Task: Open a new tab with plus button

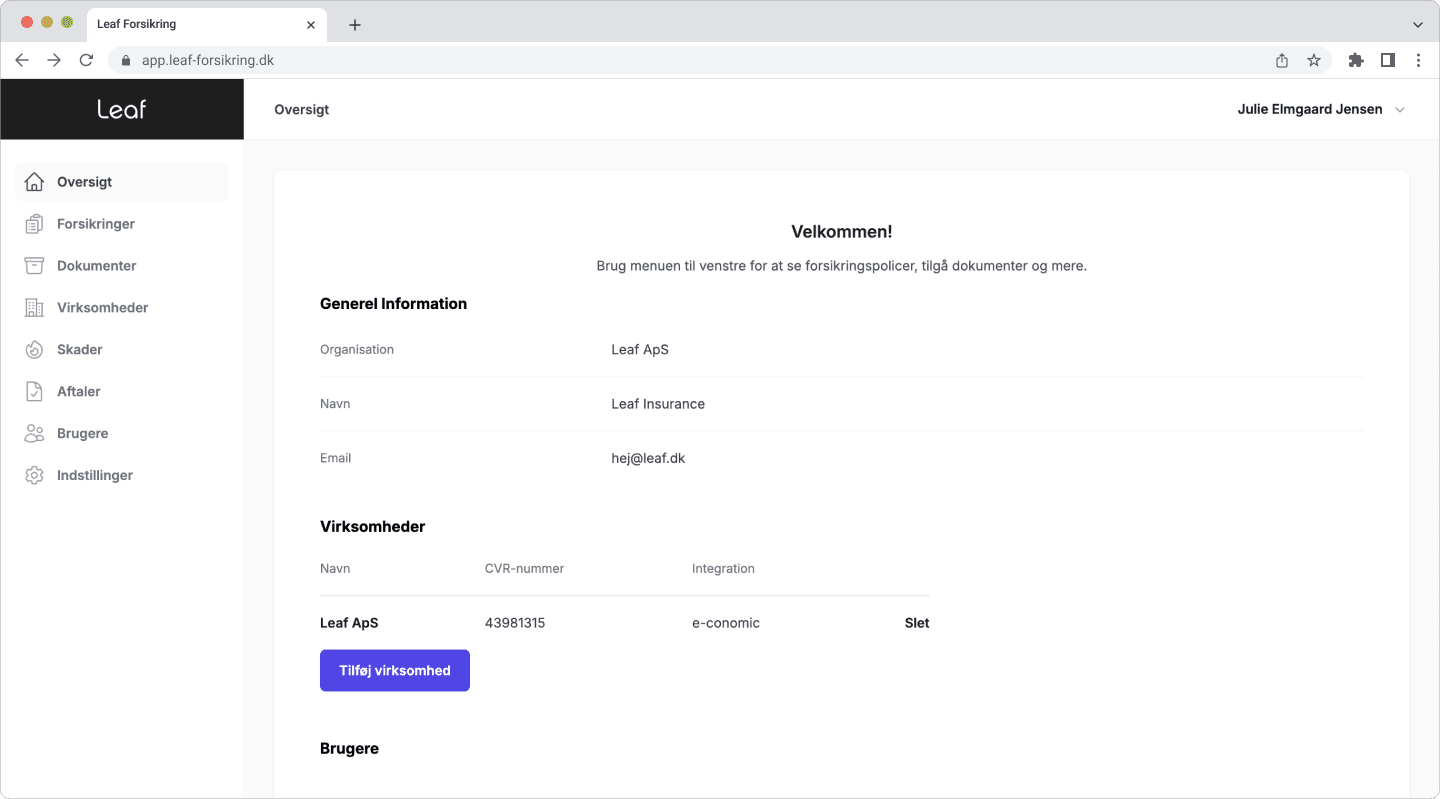Action: point(354,25)
